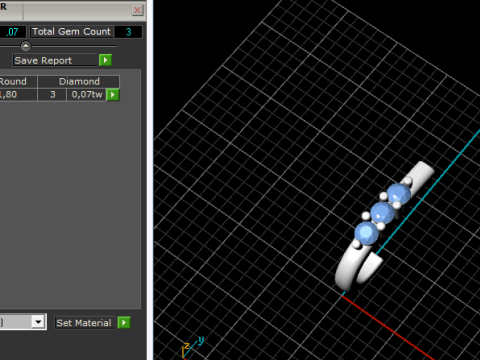This screenshot has height=360, width=480.
Task: Click the Total Gem Count value 3
Action: tap(129, 32)
